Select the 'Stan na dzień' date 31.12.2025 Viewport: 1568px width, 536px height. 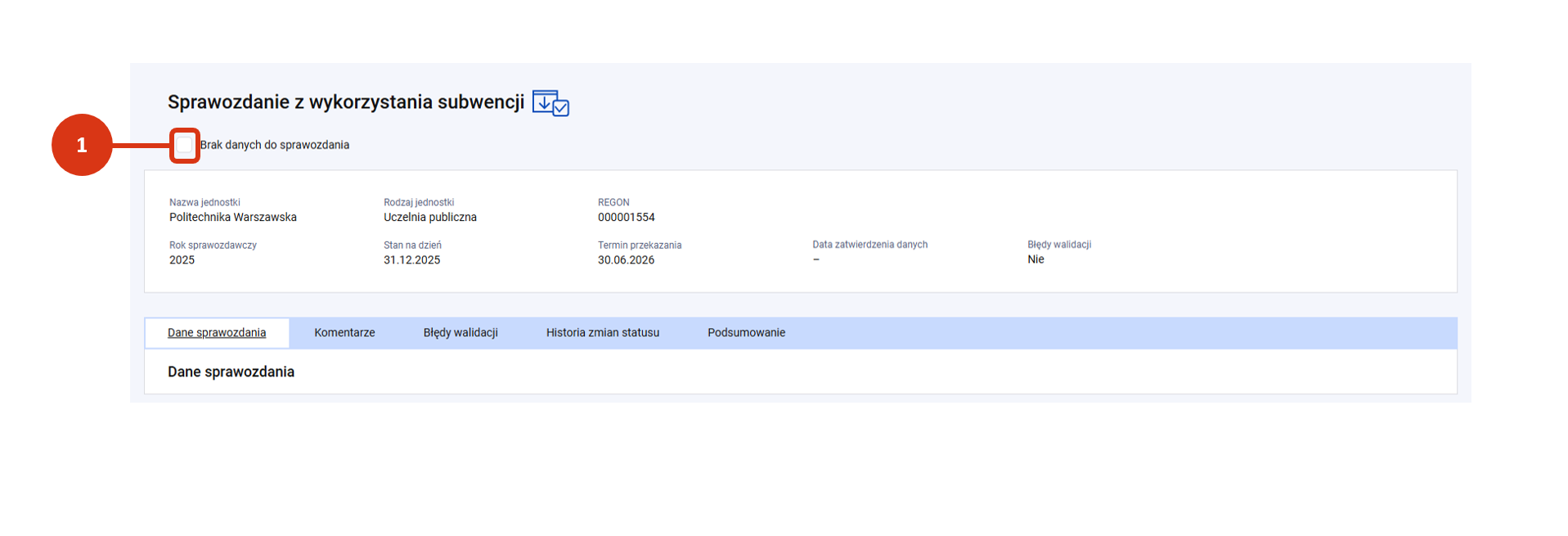(412, 260)
